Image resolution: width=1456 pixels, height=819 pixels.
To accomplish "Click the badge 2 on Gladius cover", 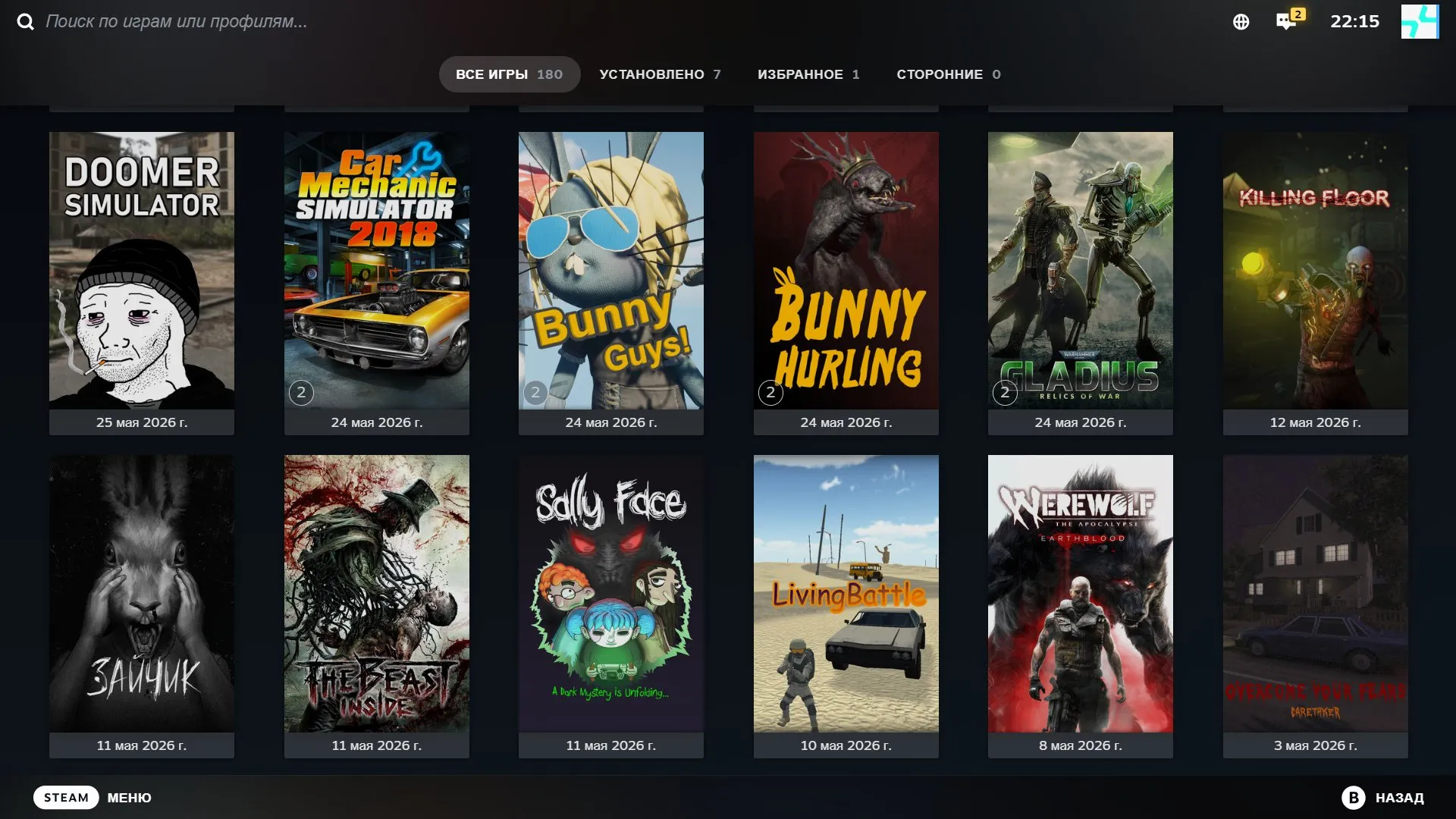I will click(1005, 393).
